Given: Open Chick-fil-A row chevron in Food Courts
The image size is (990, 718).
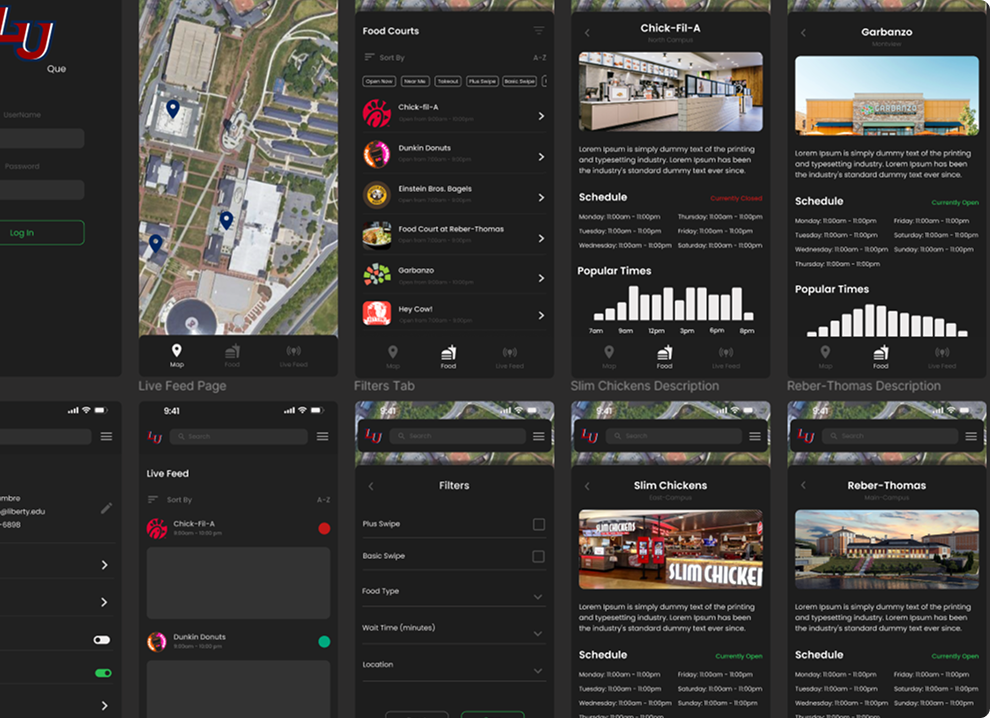Looking at the screenshot, I should 541,116.
